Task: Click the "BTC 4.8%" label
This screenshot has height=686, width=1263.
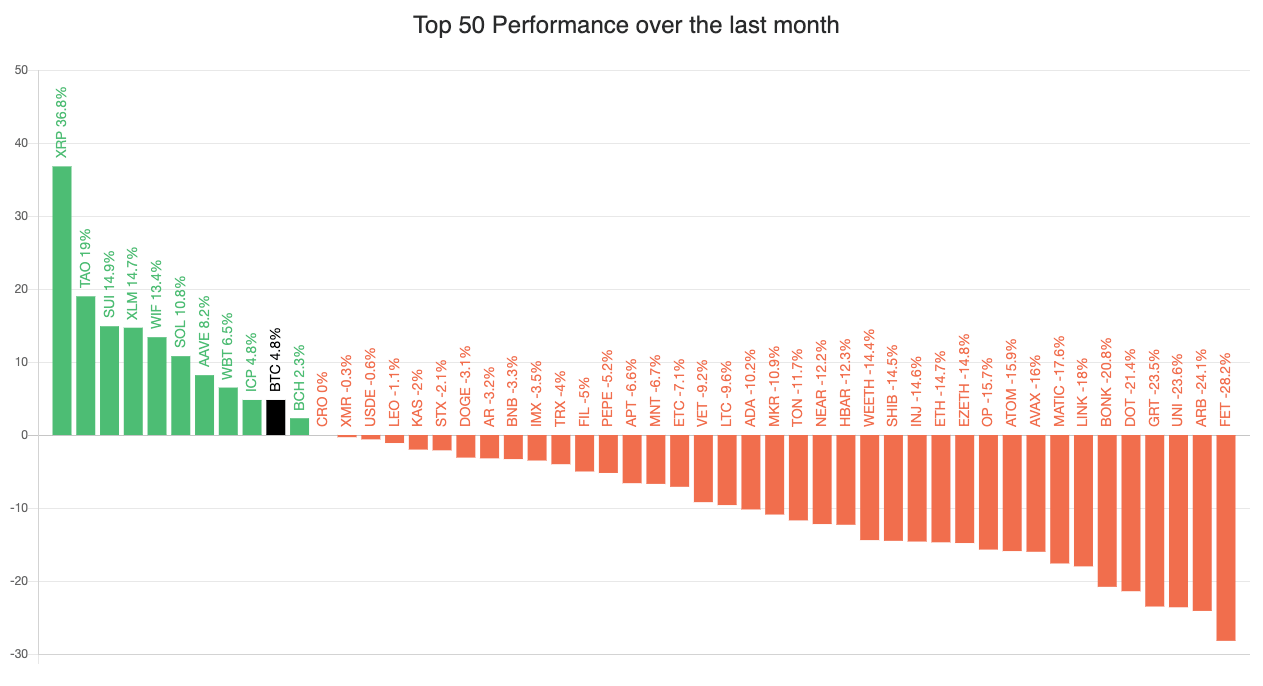Action: 276,359
